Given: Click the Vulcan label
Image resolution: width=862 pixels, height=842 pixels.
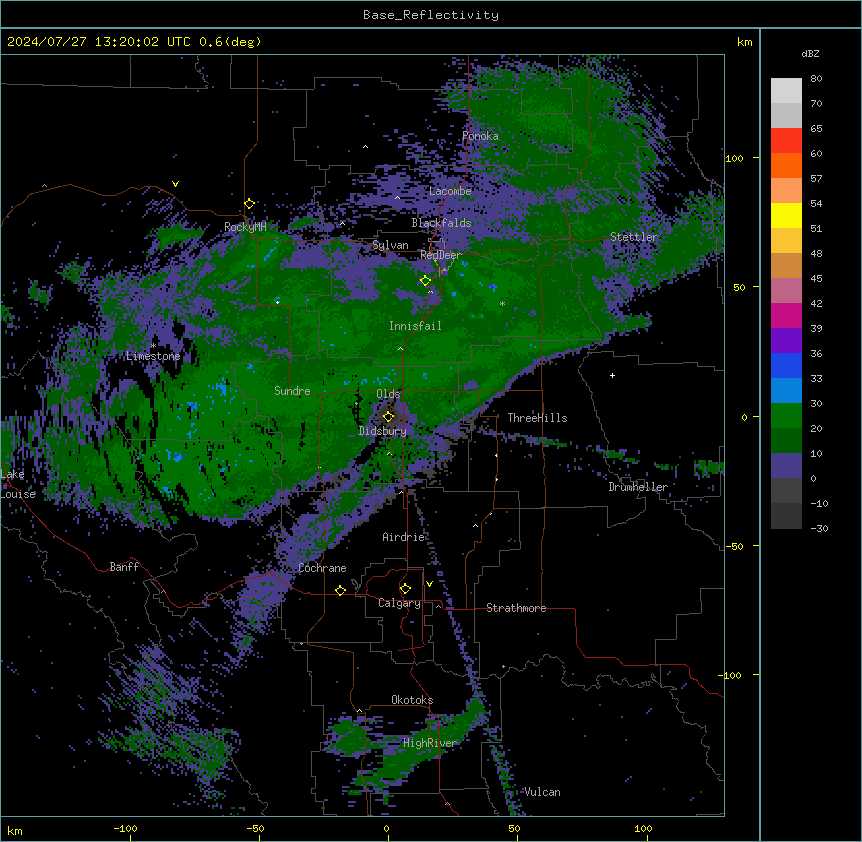Looking at the screenshot, I should (542, 792).
